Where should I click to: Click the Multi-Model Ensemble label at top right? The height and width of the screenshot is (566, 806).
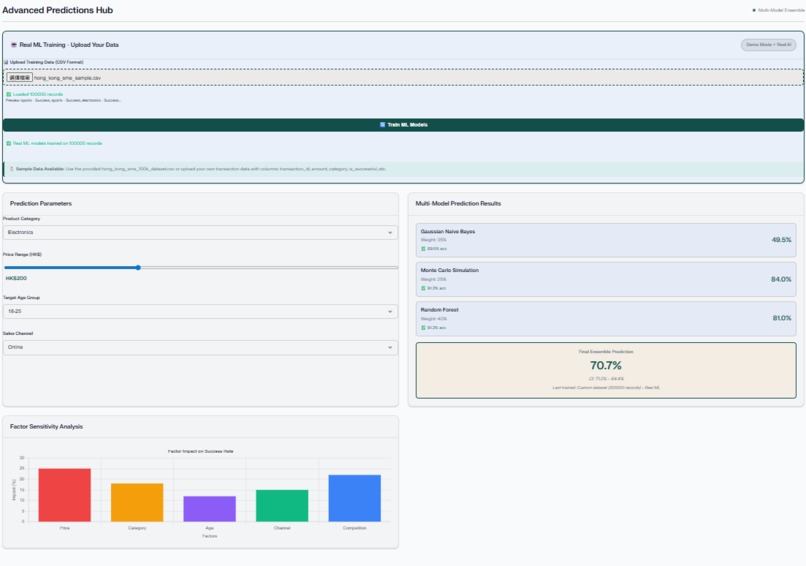pyautogui.click(x=781, y=10)
